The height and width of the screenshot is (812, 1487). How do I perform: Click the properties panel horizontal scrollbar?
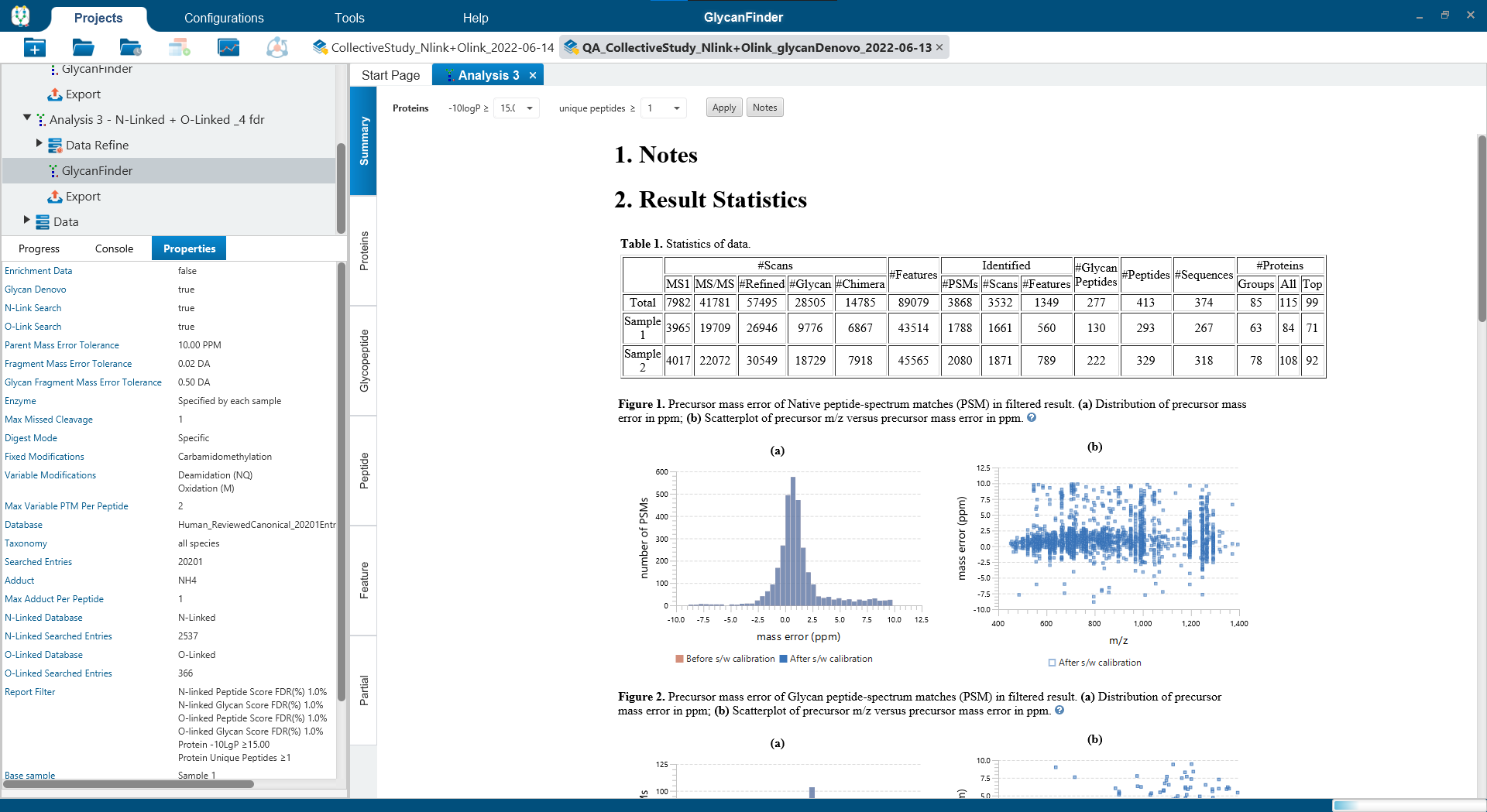[x=129, y=784]
